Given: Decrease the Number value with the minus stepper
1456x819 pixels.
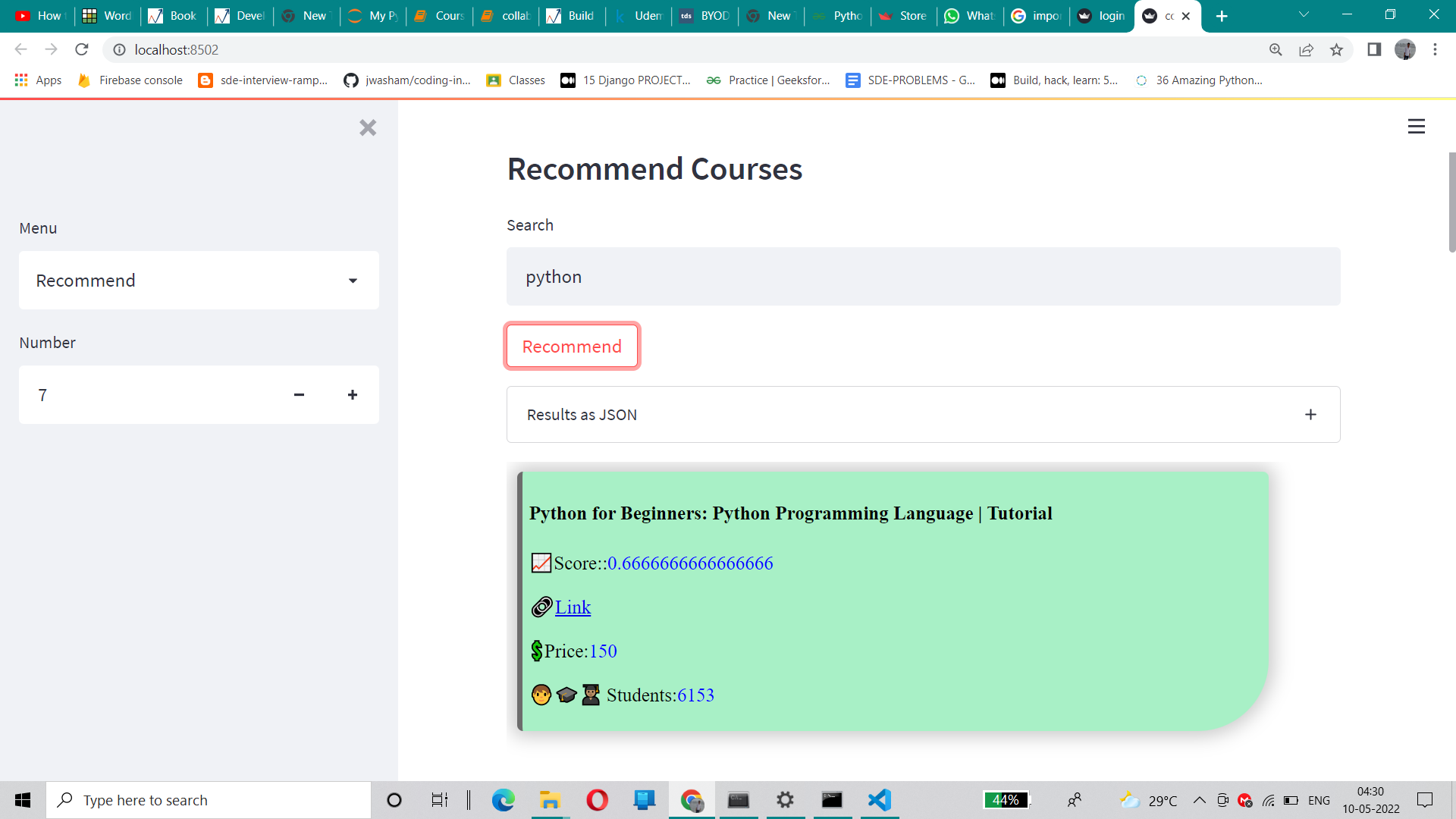Looking at the screenshot, I should (299, 394).
